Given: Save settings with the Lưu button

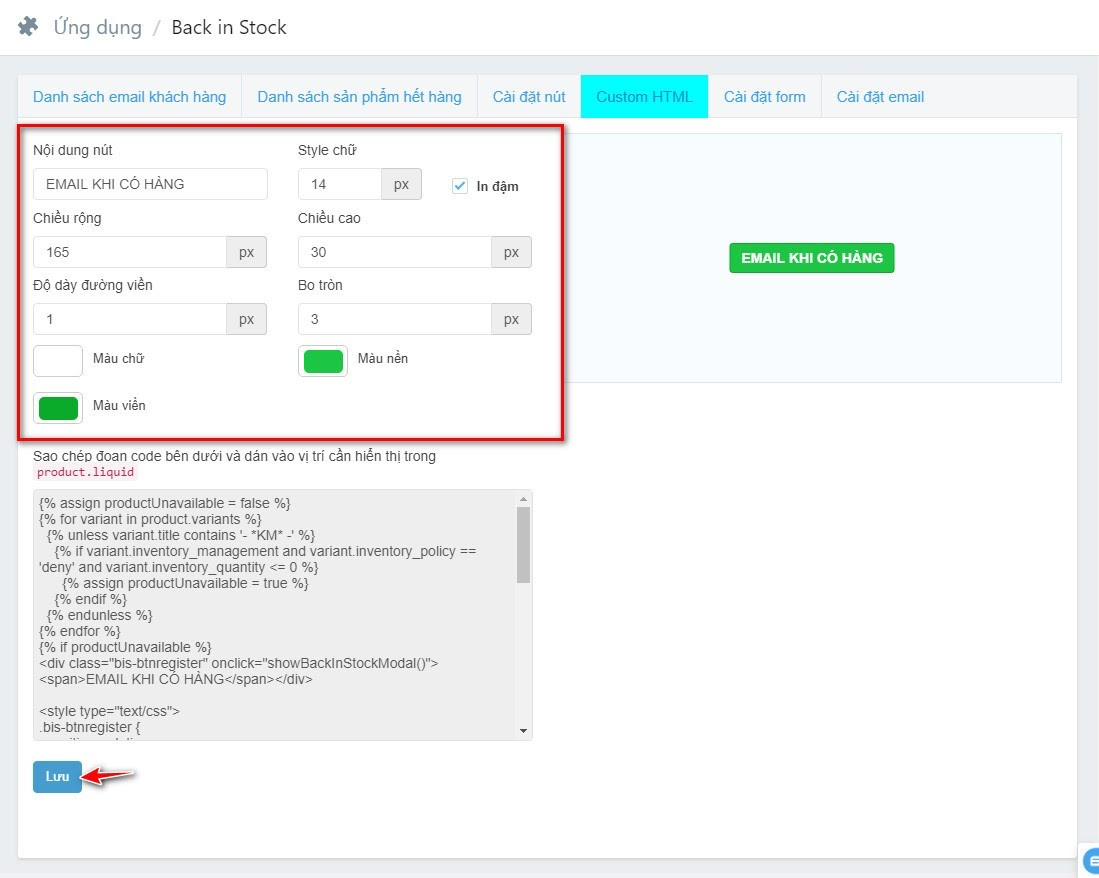Looking at the screenshot, I should click(57, 776).
